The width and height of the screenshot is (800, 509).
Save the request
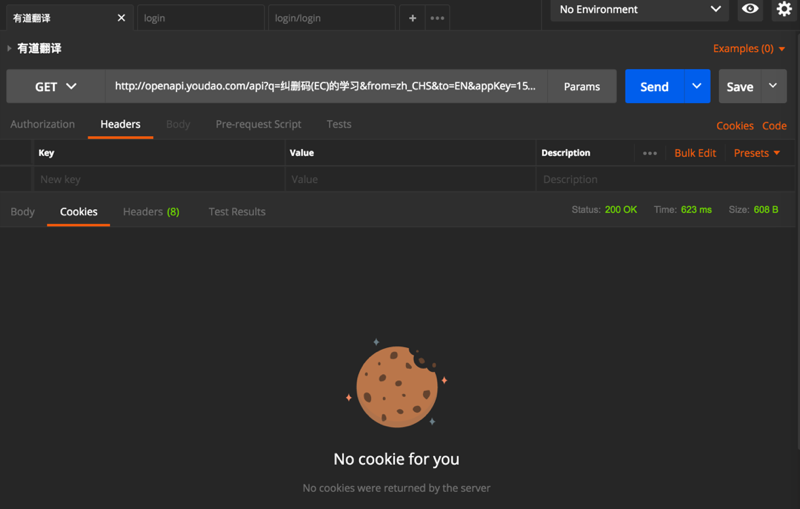(x=740, y=86)
